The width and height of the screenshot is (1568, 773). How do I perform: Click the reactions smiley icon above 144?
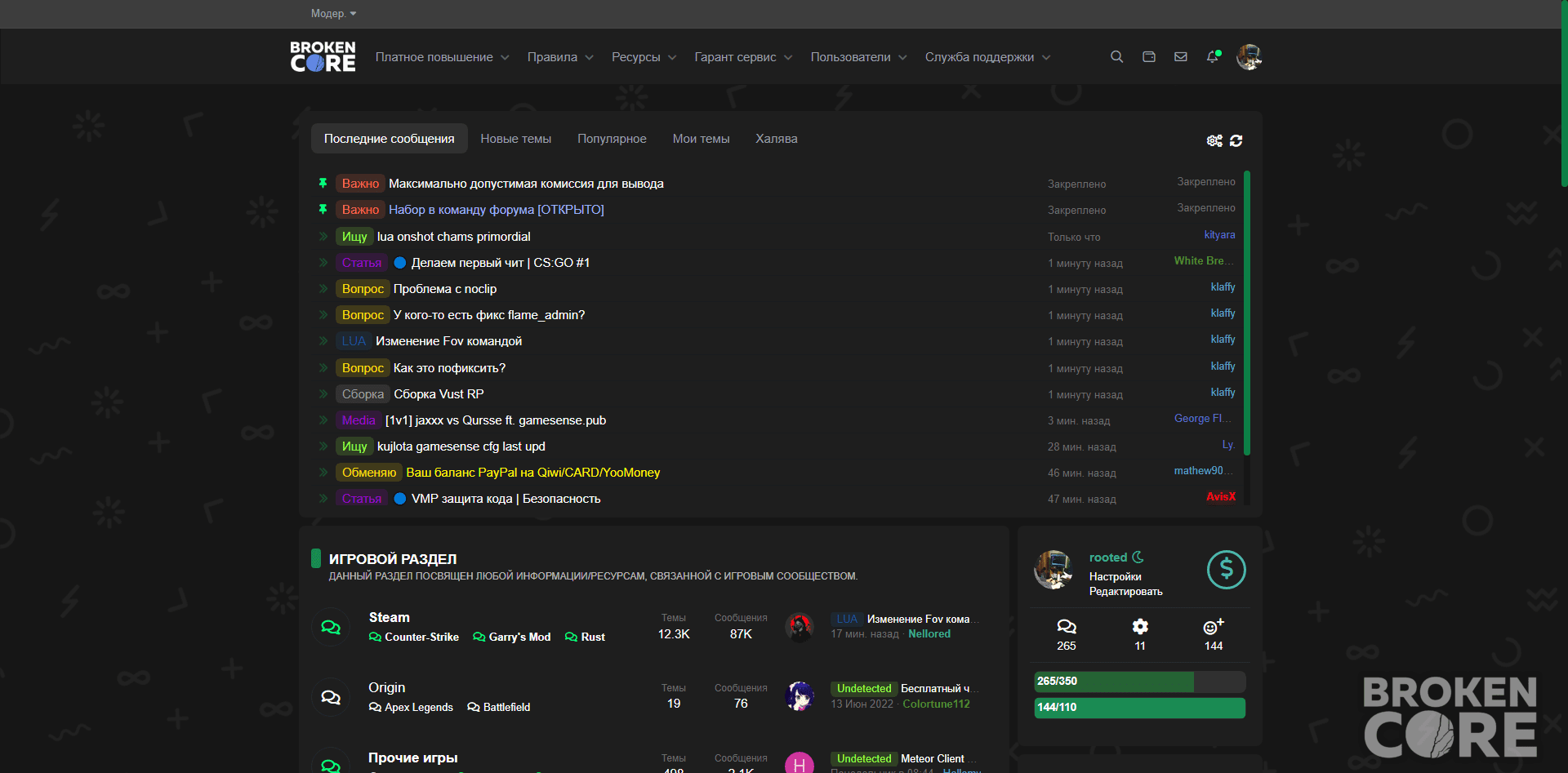1214,626
